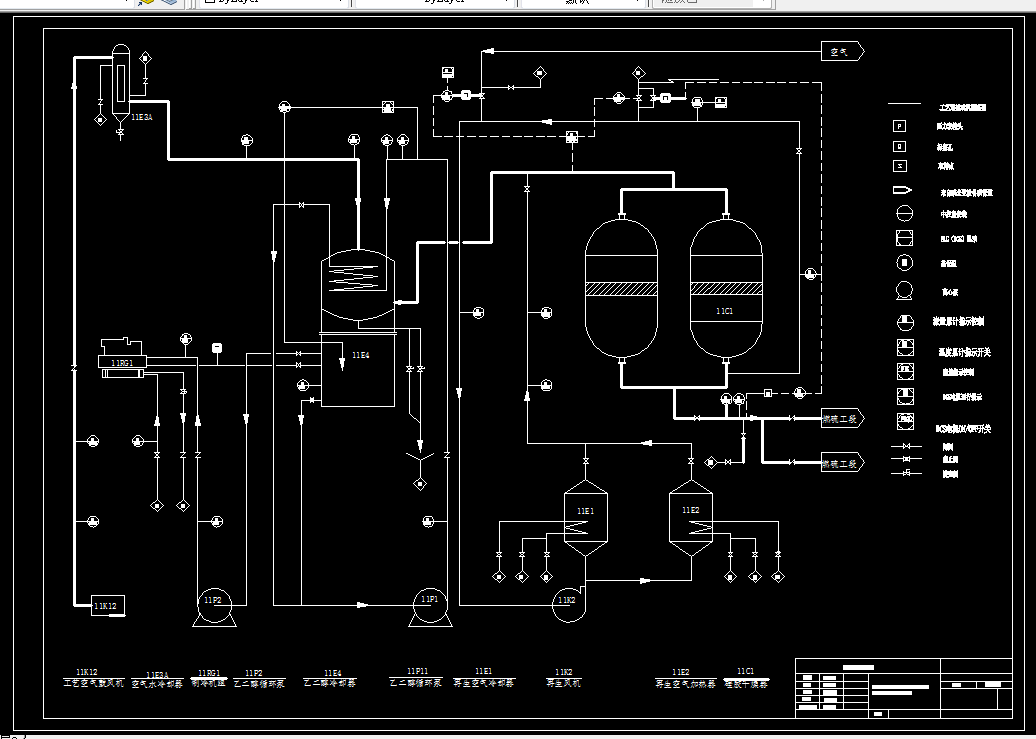
Task: Select the drain funnel symbol below 11E4
Action: 420,456
